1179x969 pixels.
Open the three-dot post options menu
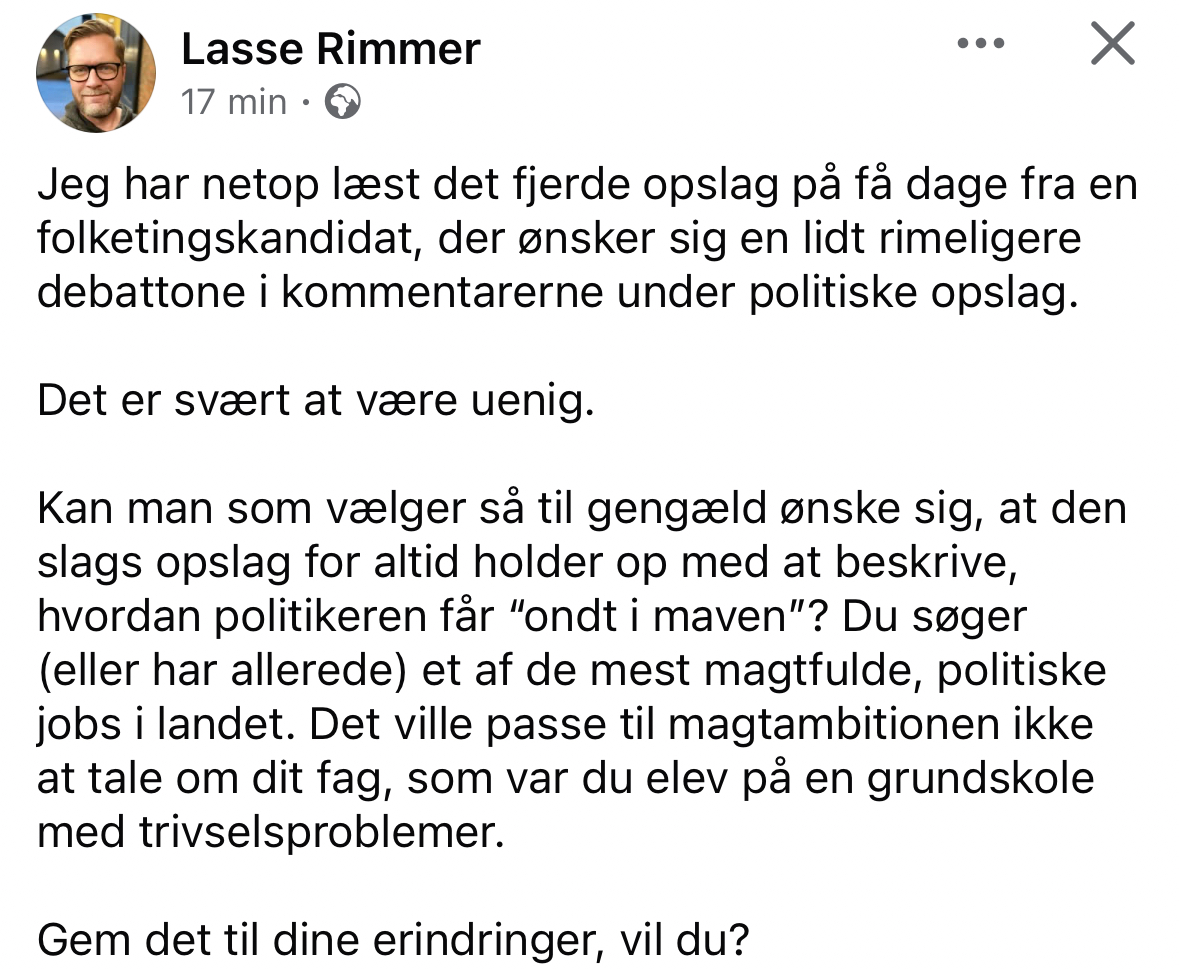click(x=980, y=44)
